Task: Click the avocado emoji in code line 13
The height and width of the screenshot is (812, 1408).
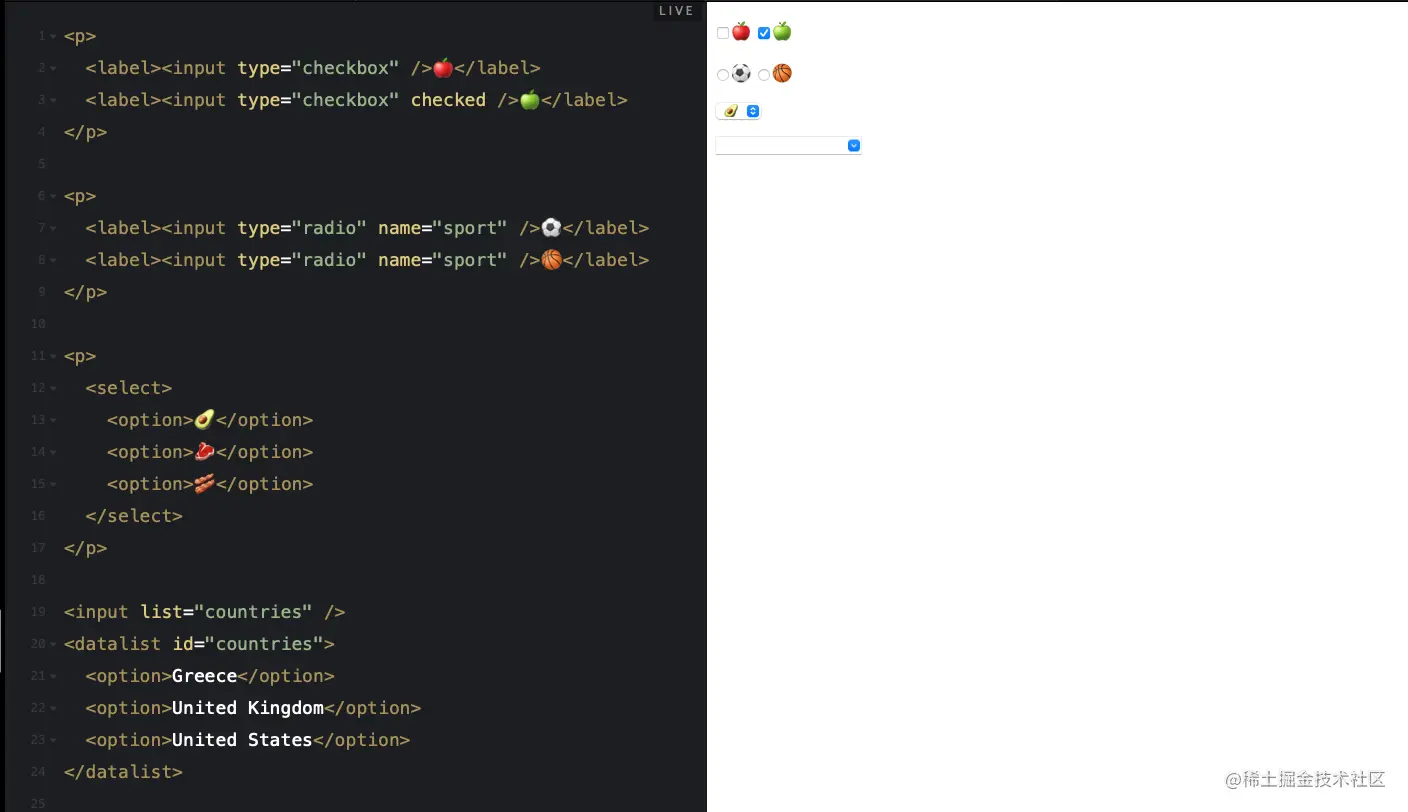Action: point(204,420)
